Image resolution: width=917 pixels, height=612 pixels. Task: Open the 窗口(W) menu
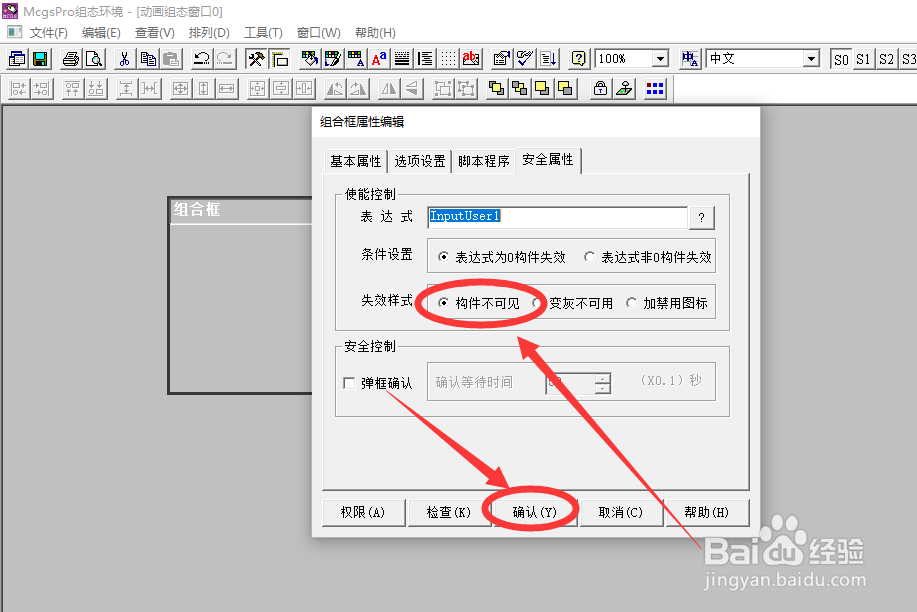pos(318,33)
